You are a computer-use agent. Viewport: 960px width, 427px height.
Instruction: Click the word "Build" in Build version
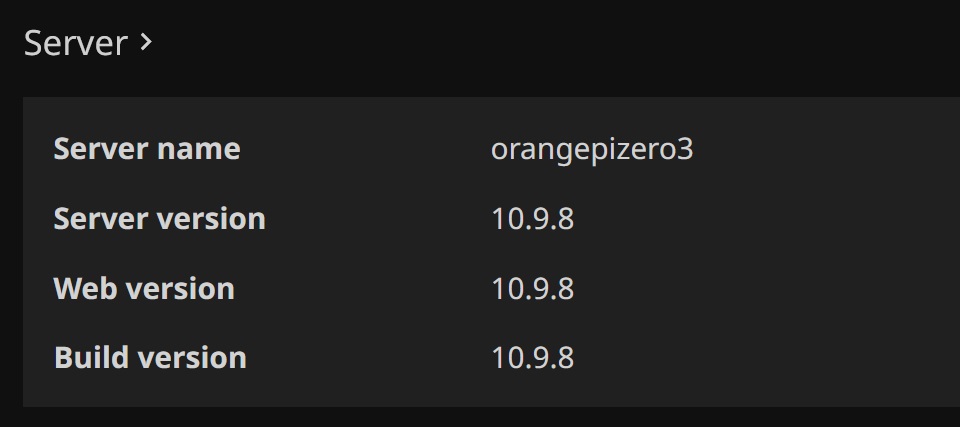pos(85,357)
